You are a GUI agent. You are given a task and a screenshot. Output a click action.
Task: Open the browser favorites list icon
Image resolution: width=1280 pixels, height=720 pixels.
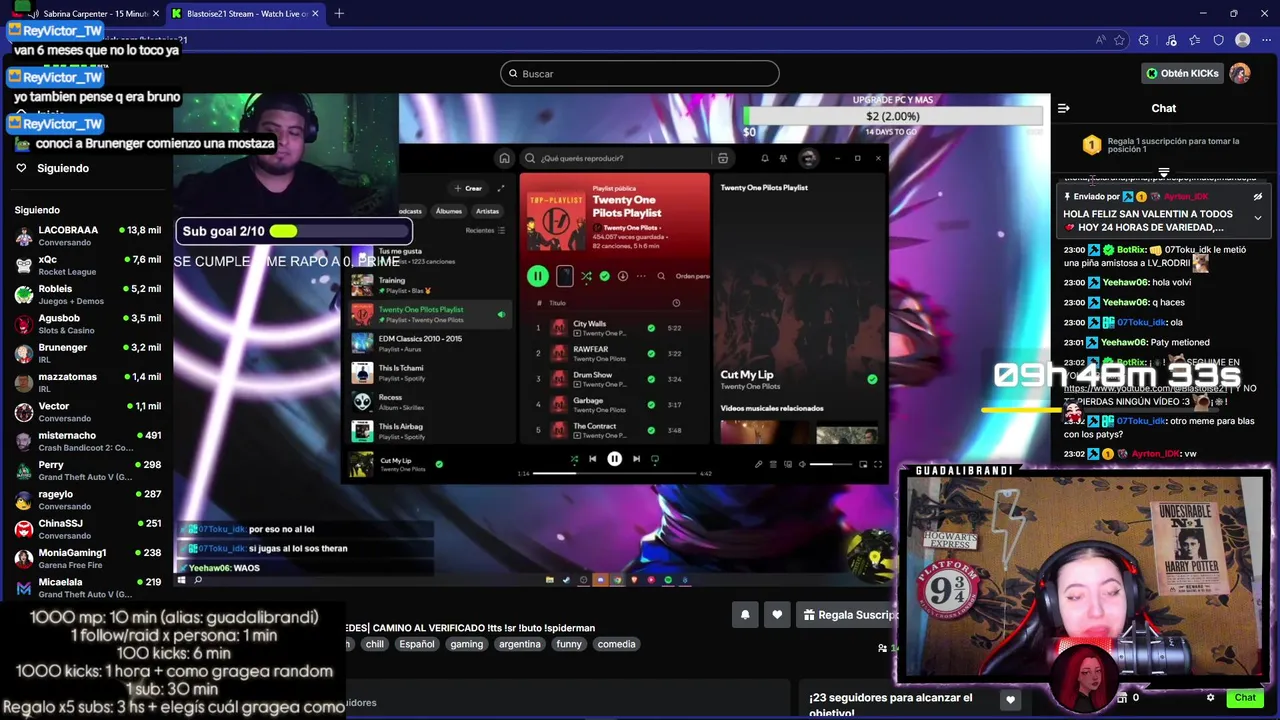[1195, 40]
